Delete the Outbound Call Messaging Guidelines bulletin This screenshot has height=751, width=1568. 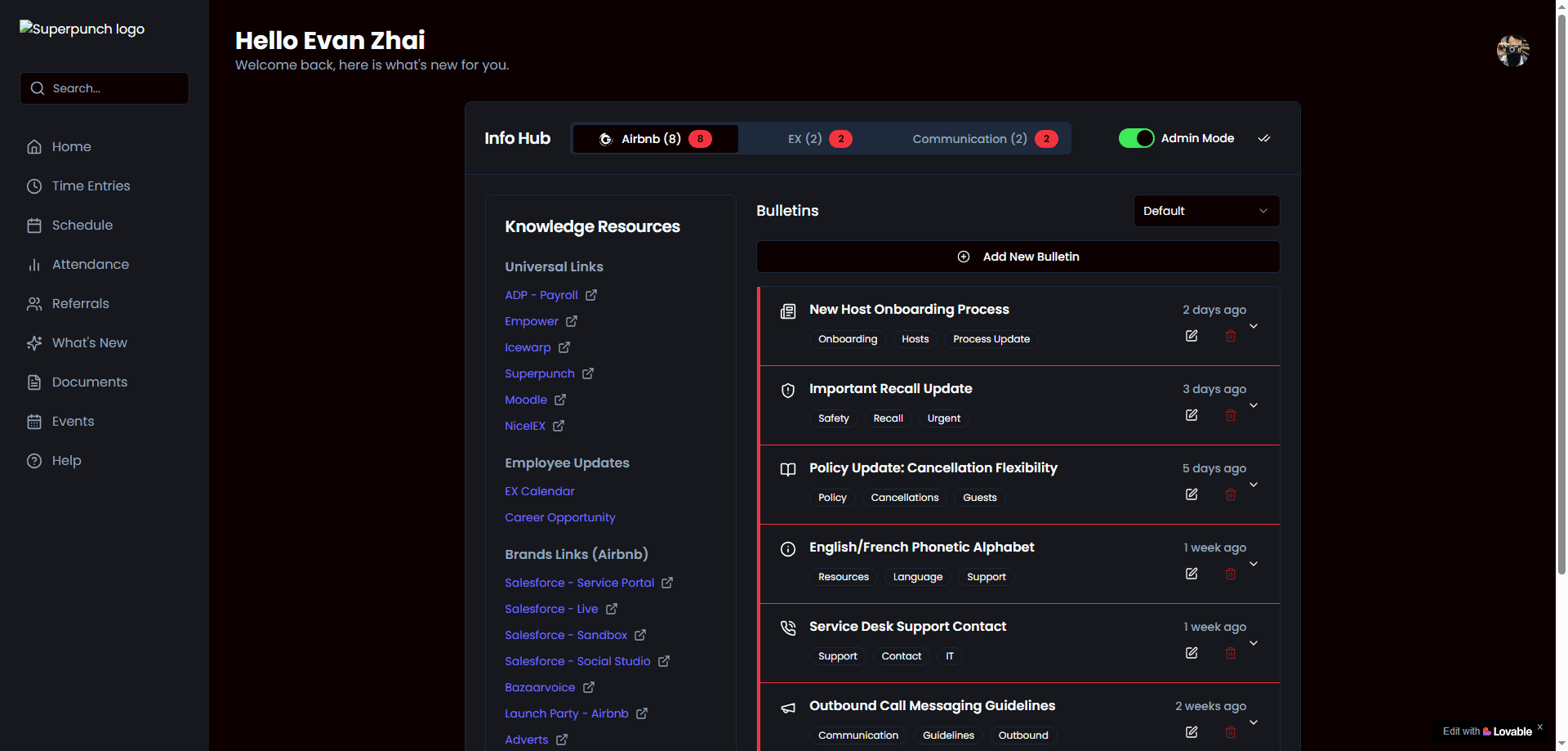[1231, 732]
